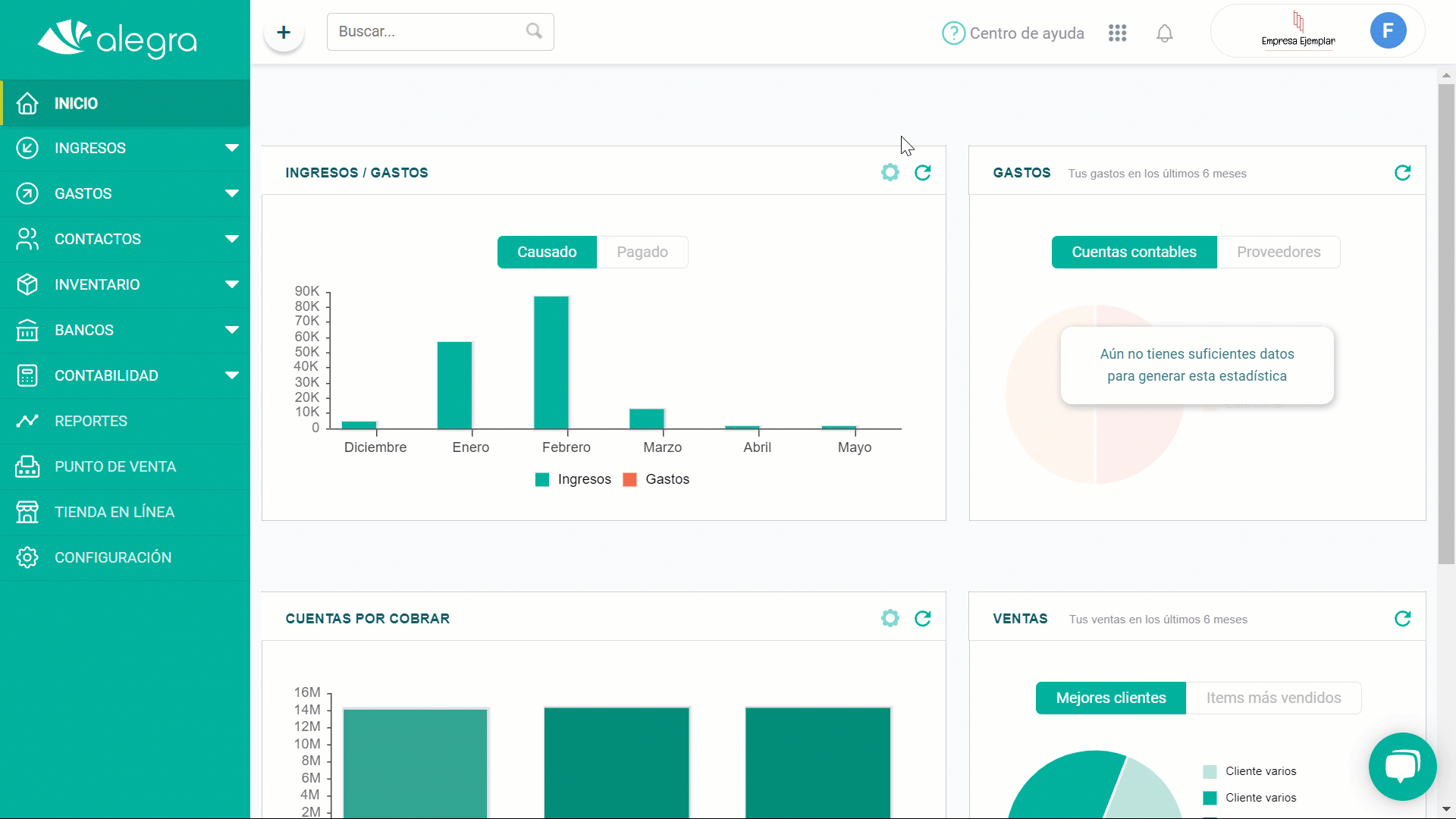Click the Contactos people icon

coord(27,239)
